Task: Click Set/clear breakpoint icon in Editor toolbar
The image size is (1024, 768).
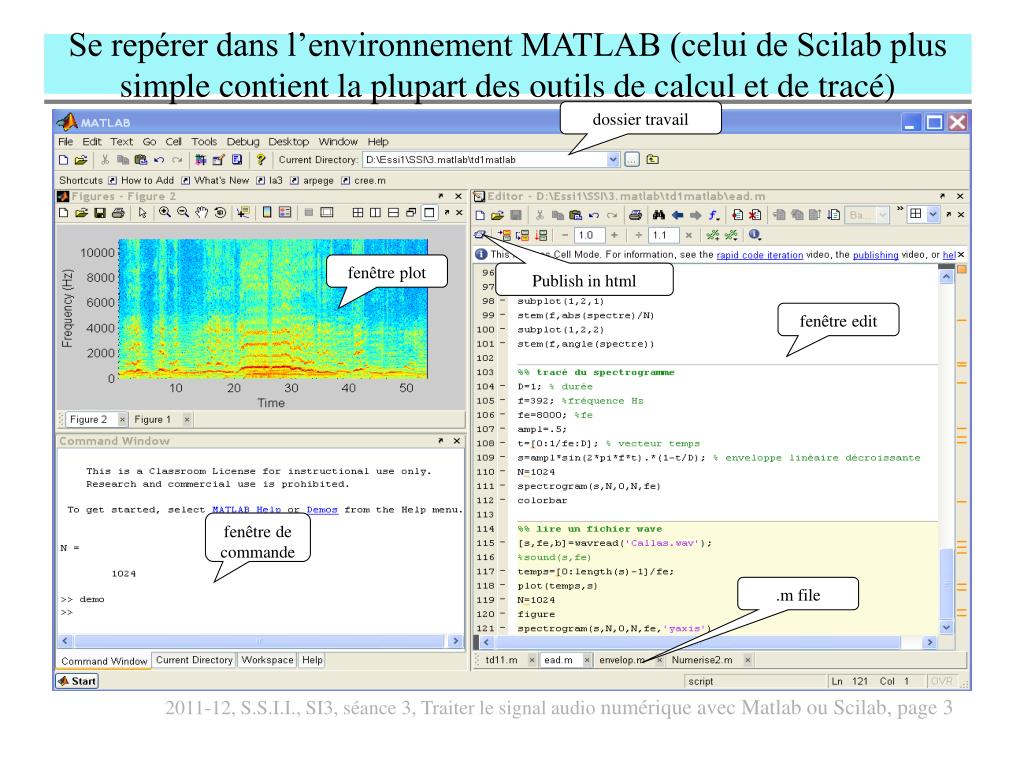Action: point(737,215)
